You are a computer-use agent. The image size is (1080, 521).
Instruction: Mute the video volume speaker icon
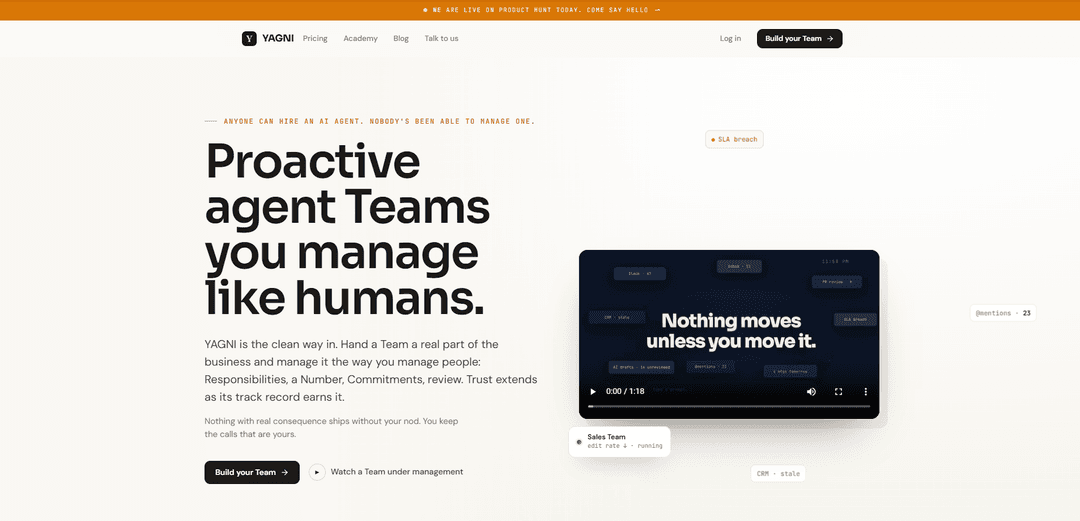pos(811,391)
